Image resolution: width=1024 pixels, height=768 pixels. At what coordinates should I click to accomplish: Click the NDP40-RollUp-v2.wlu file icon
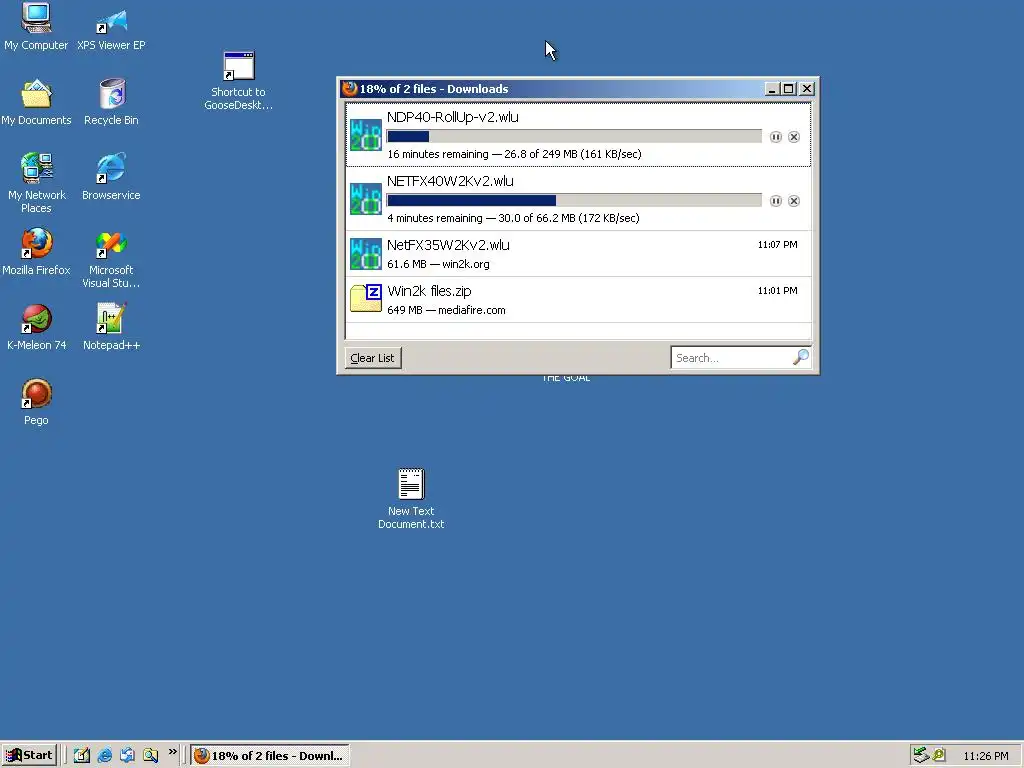click(366, 135)
